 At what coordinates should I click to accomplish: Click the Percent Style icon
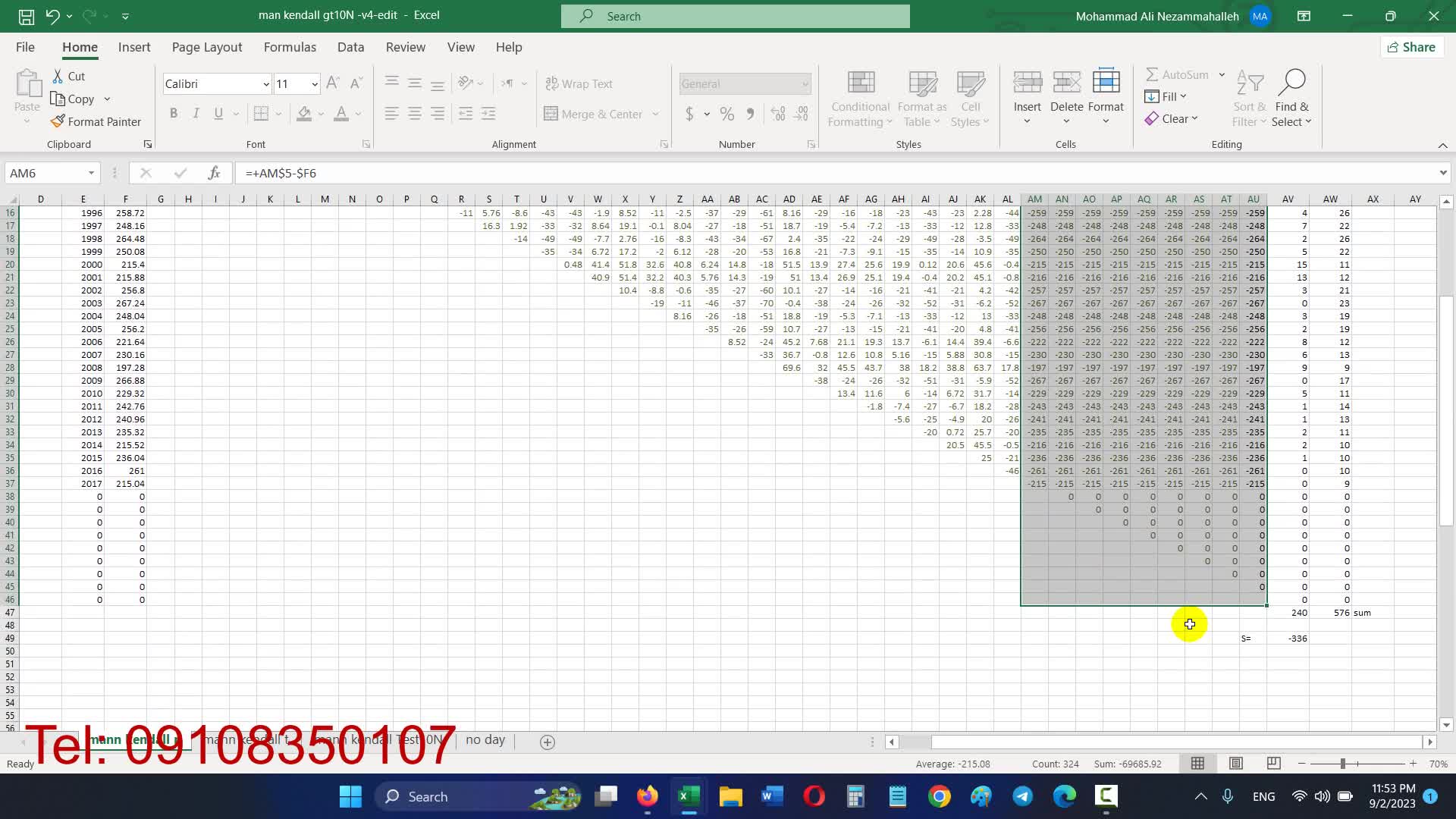pos(726,114)
